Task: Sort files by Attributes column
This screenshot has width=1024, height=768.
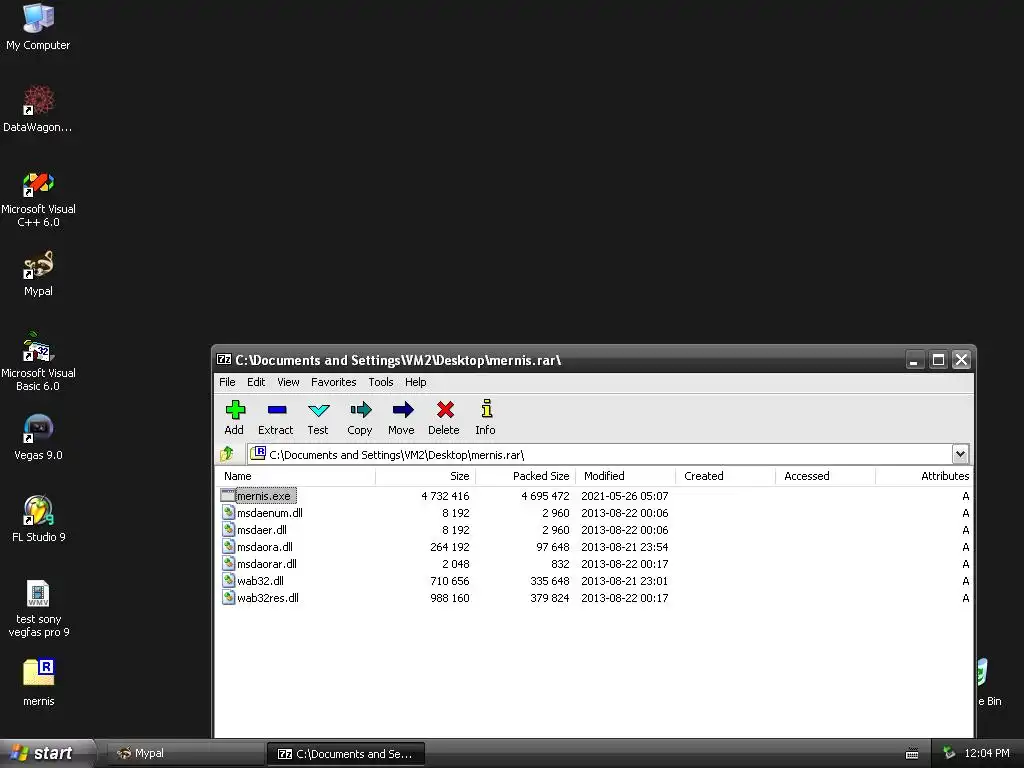Action: coord(923,476)
